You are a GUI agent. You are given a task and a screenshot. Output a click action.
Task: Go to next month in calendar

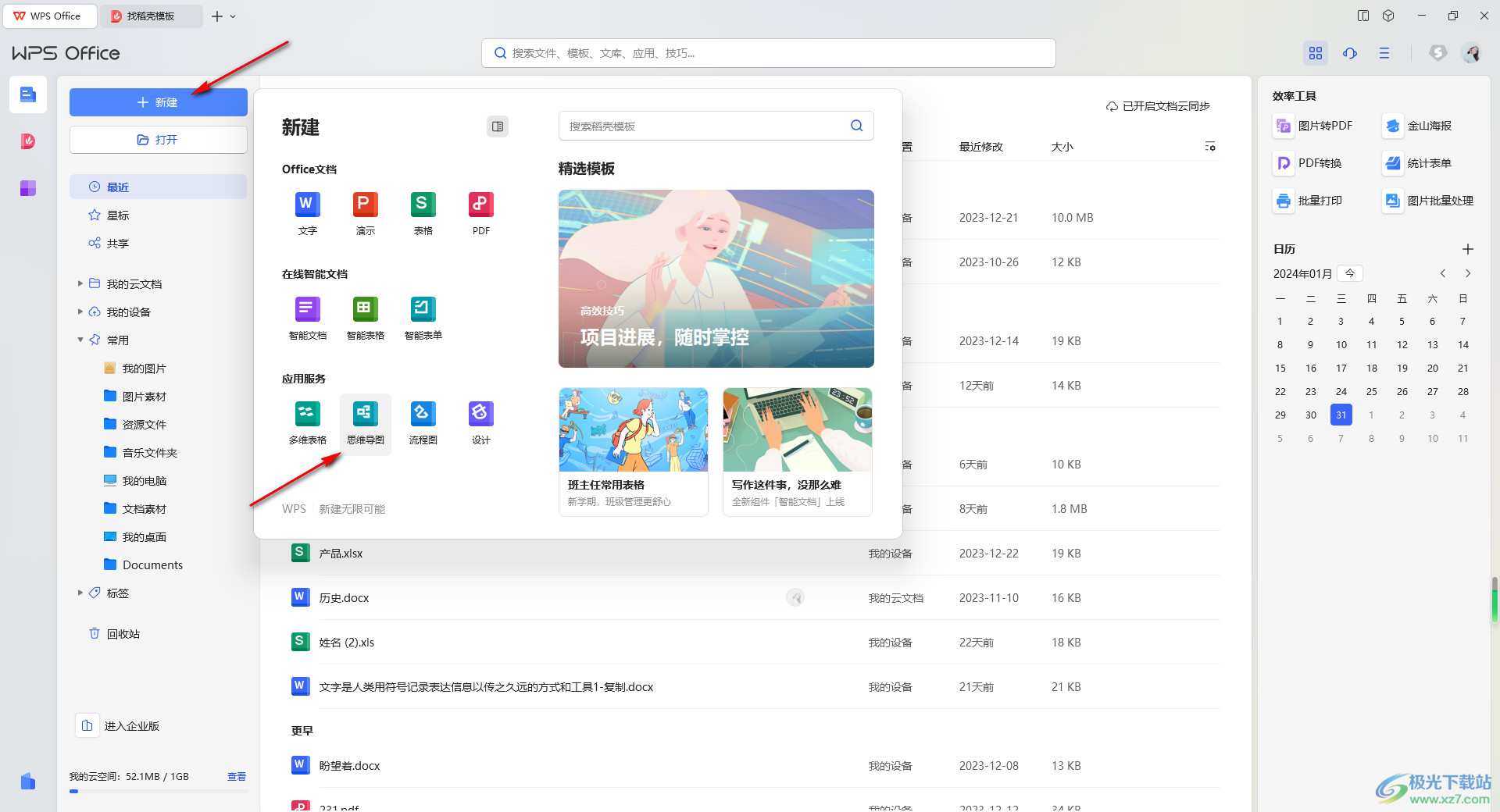click(1468, 273)
